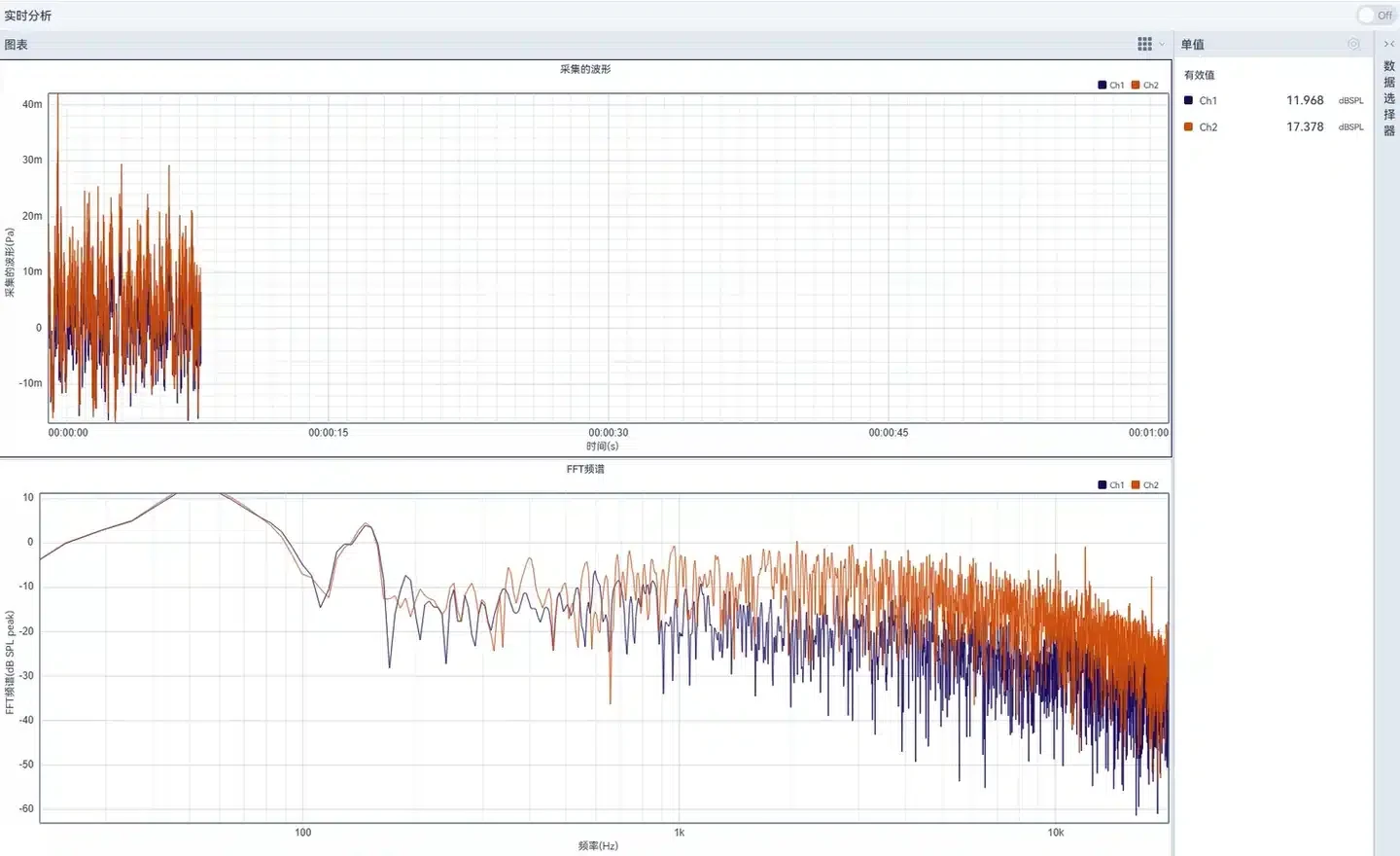Click the 有效值 section label
The width and height of the screenshot is (1400, 856).
[1199, 75]
